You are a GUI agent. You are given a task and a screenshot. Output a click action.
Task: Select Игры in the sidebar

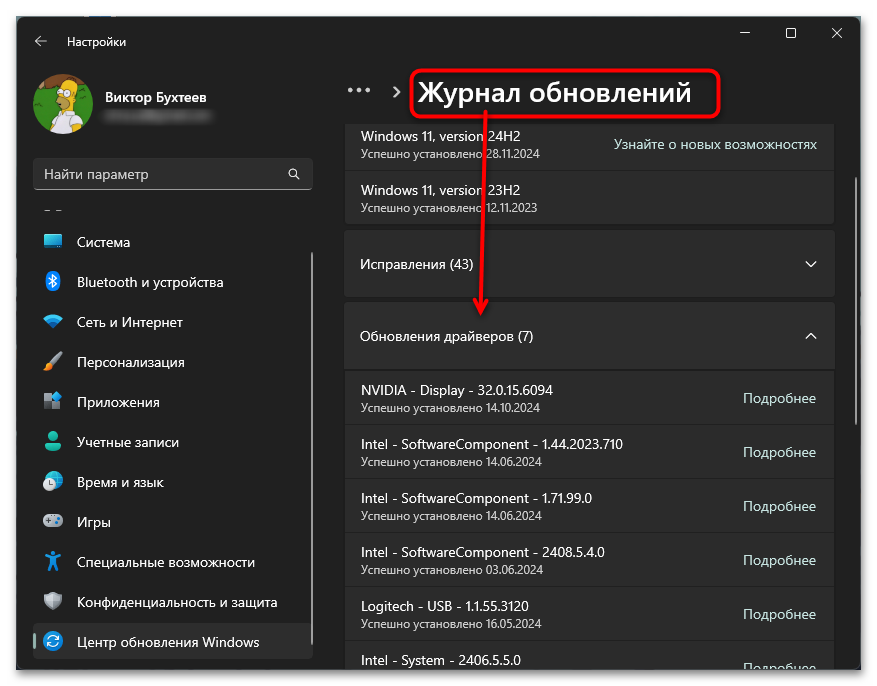pos(172,522)
